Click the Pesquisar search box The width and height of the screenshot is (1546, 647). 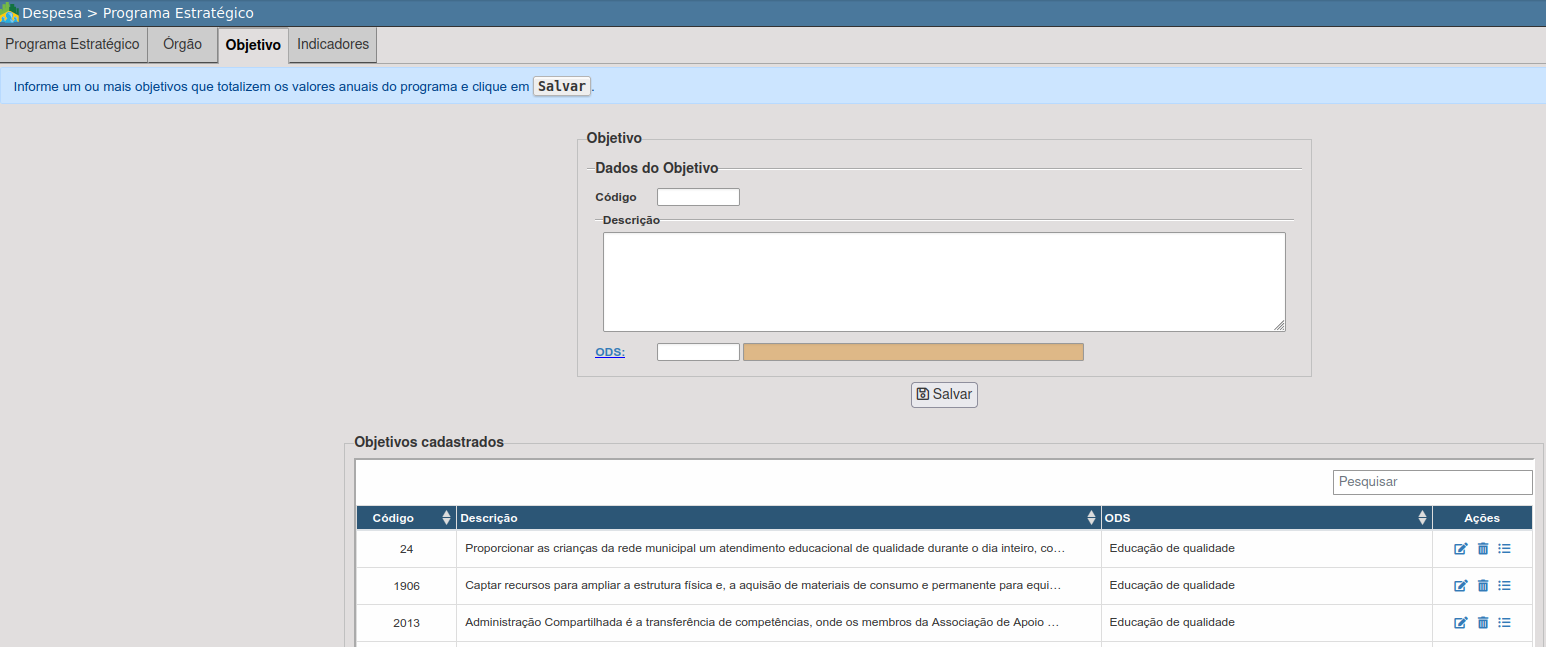point(1432,482)
